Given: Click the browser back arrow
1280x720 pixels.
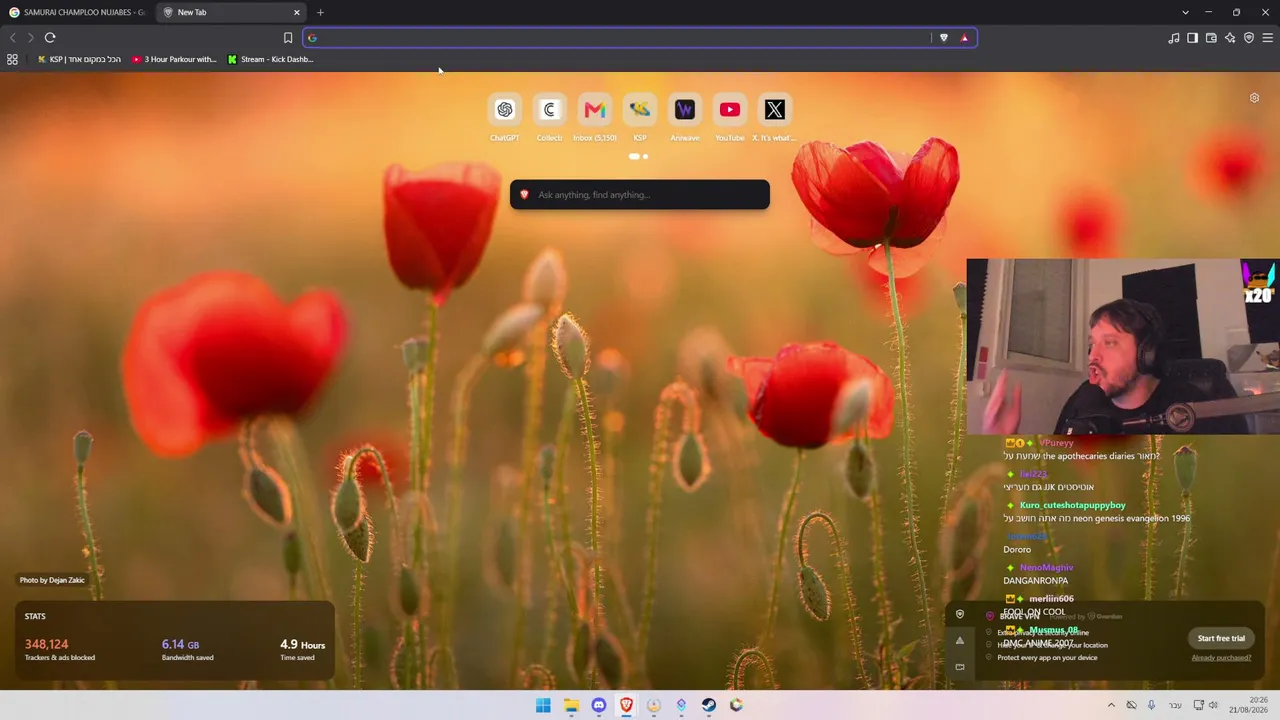Looking at the screenshot, I should coord(13,38).
